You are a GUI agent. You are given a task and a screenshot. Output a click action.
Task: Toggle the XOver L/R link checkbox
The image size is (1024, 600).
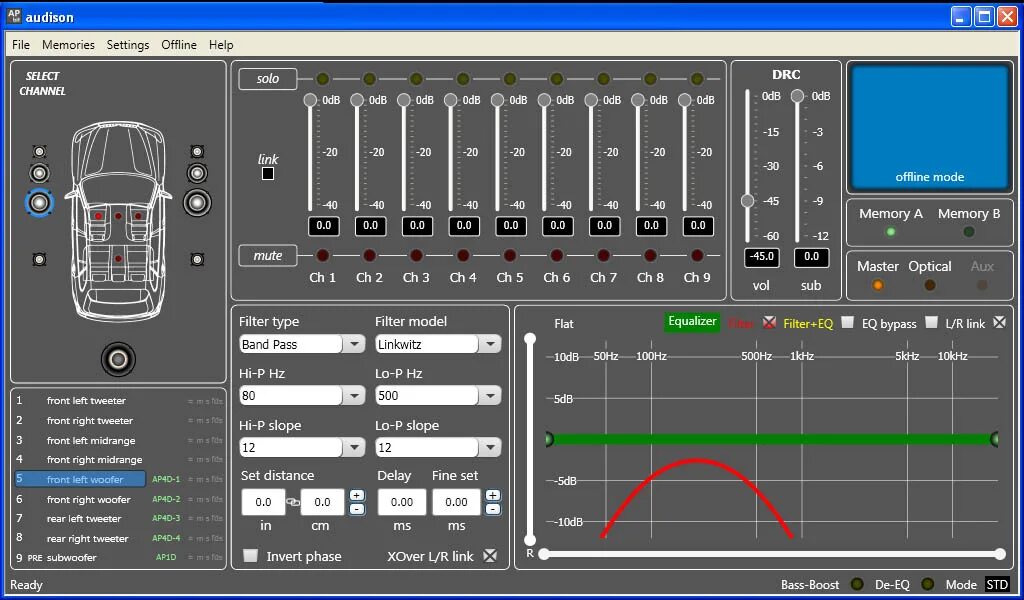click(x=490, y=556)
